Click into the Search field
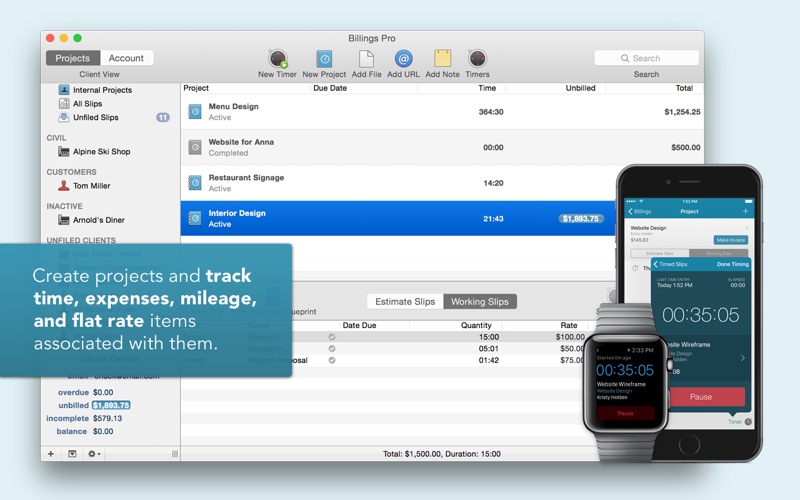Viewport: 800px width, 500px height. pyautogui.click(x=646, y=58)
